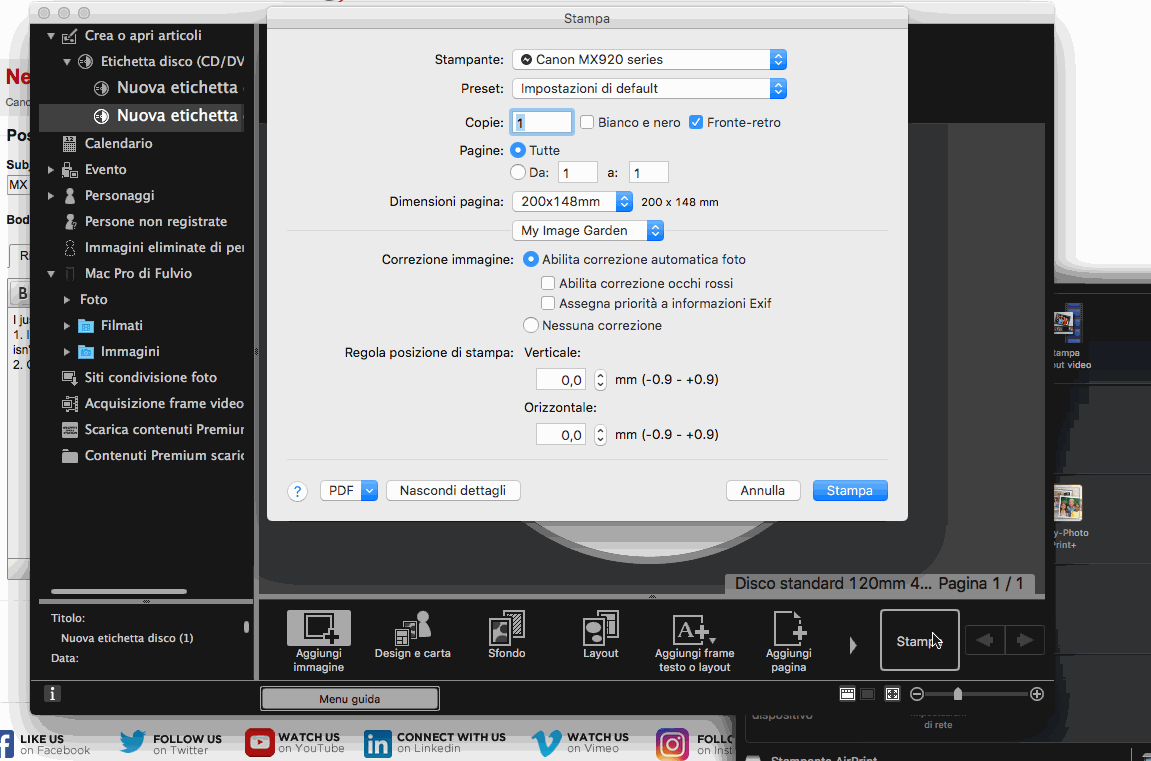1151x761 pixels.
Task: Select the Nessuna correzione option
Action: [530, 324]
